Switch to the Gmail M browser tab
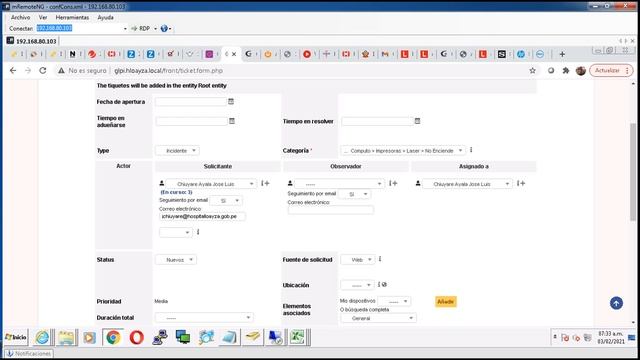This screenshot has height=360, width=640. click(385, 54)
